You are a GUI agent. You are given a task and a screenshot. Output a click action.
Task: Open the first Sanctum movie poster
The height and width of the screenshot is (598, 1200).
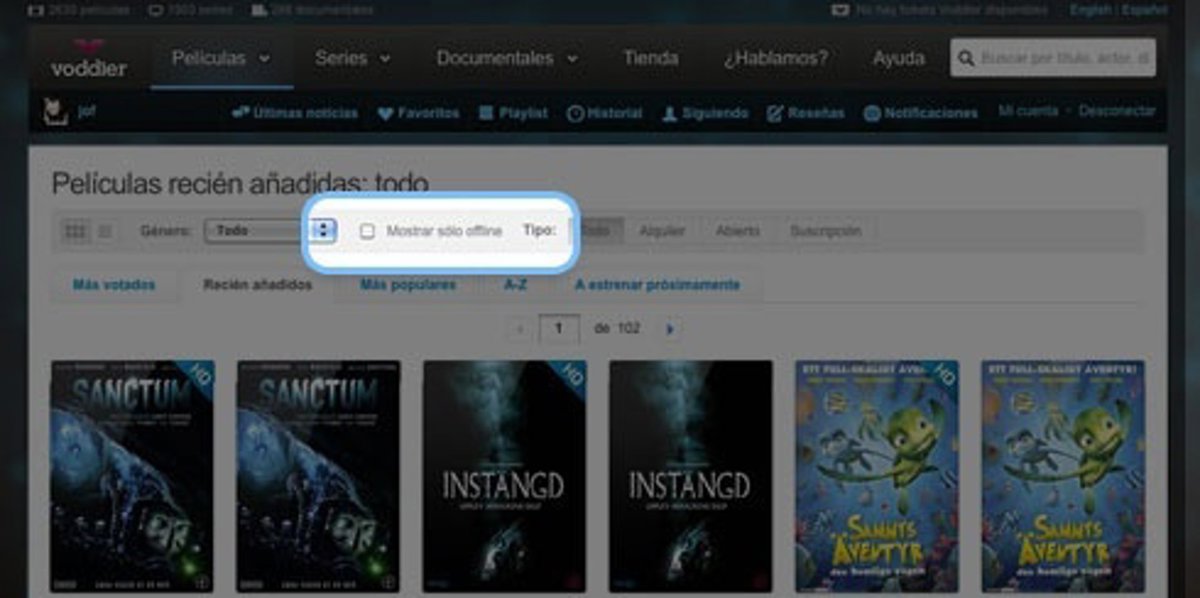click(x=132, y=476)
